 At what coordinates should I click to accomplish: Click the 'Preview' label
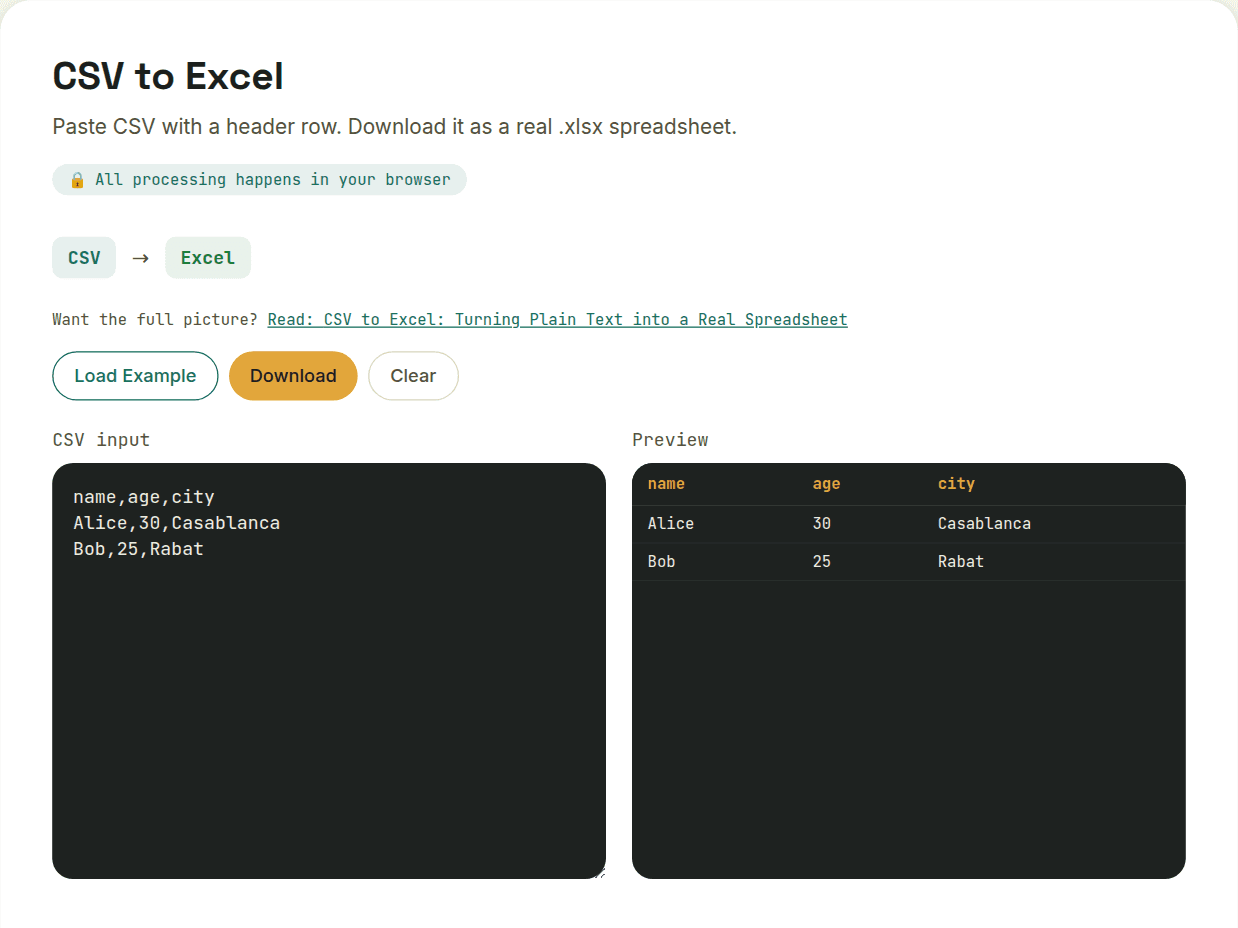tap(670, 440)
